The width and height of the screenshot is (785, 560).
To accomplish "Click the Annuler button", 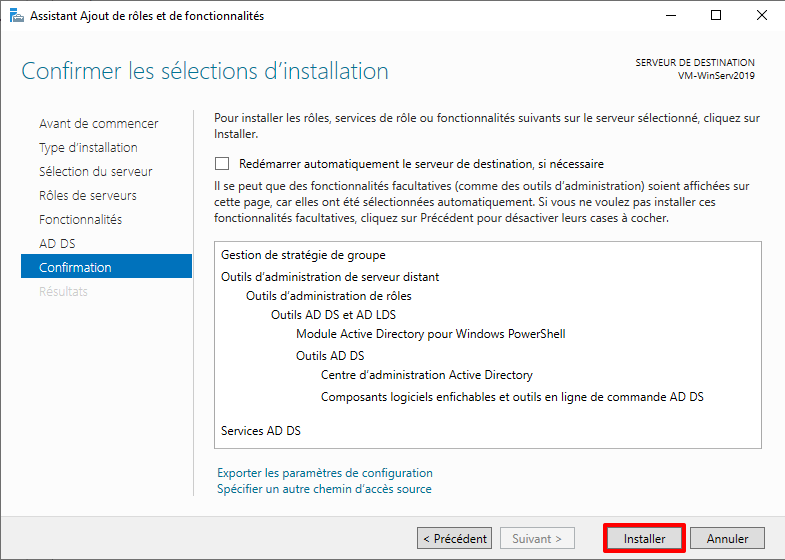I will coord(727,538).
